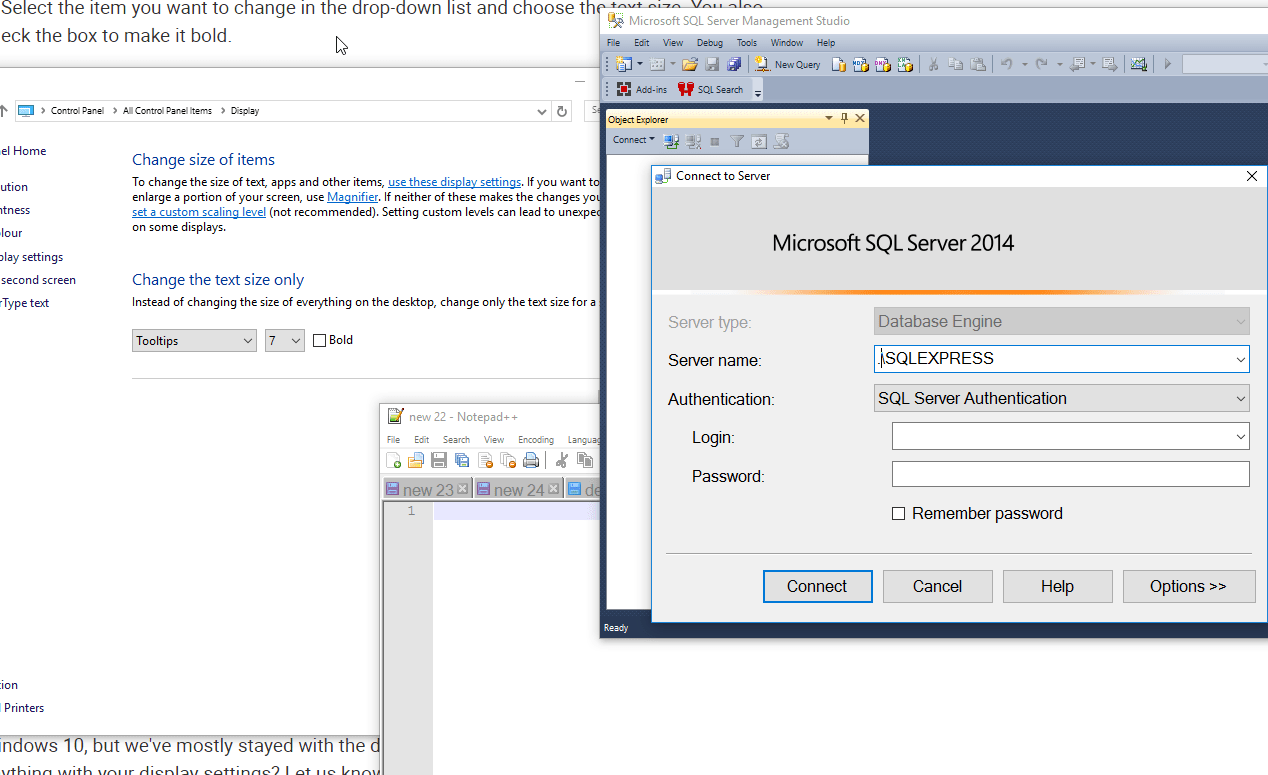
Task: Click the Connect to server icon in Object Explorer
Action: [671, 141]
